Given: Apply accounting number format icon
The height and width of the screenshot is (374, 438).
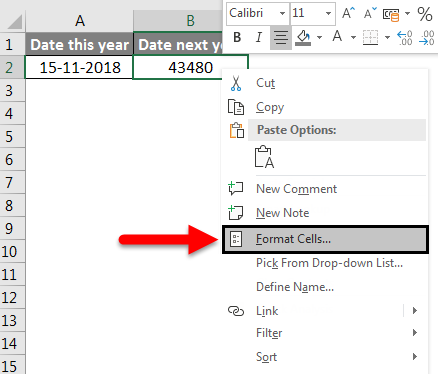Looking at the screenshot, I should [391, 15].
